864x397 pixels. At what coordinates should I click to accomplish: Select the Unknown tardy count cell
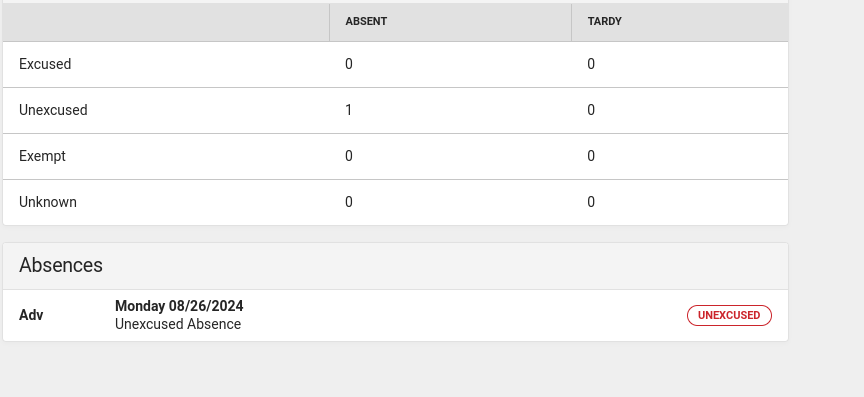(x=680, y=202)
